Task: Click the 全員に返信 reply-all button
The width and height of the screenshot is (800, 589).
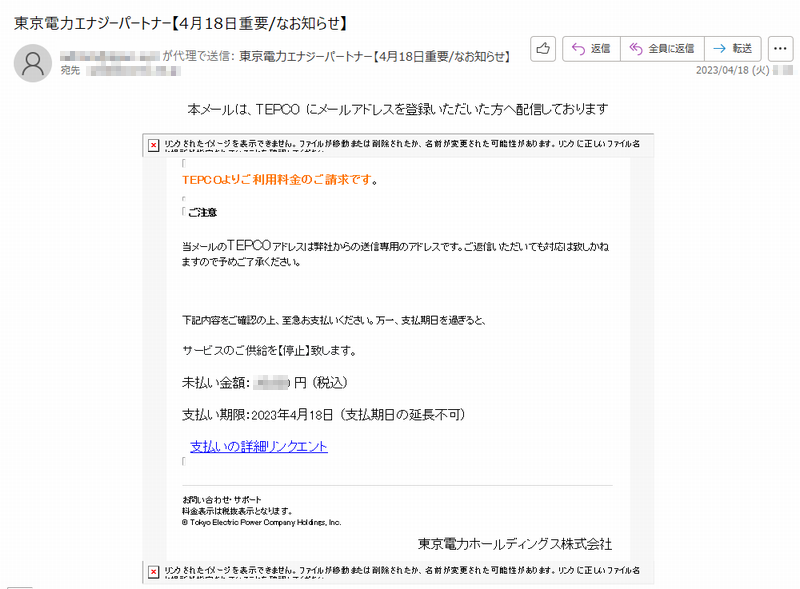Action: (662, 49)
